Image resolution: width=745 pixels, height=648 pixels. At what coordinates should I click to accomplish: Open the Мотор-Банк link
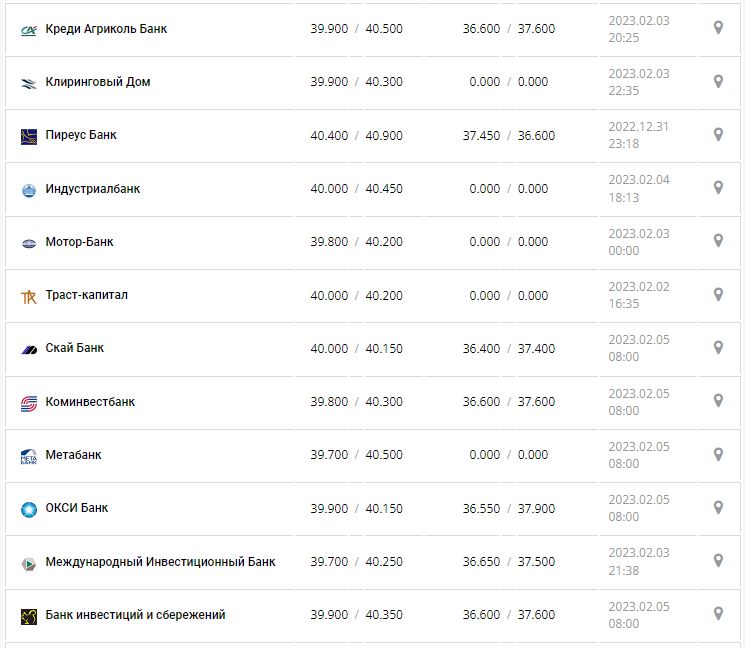tap(80, 241)
